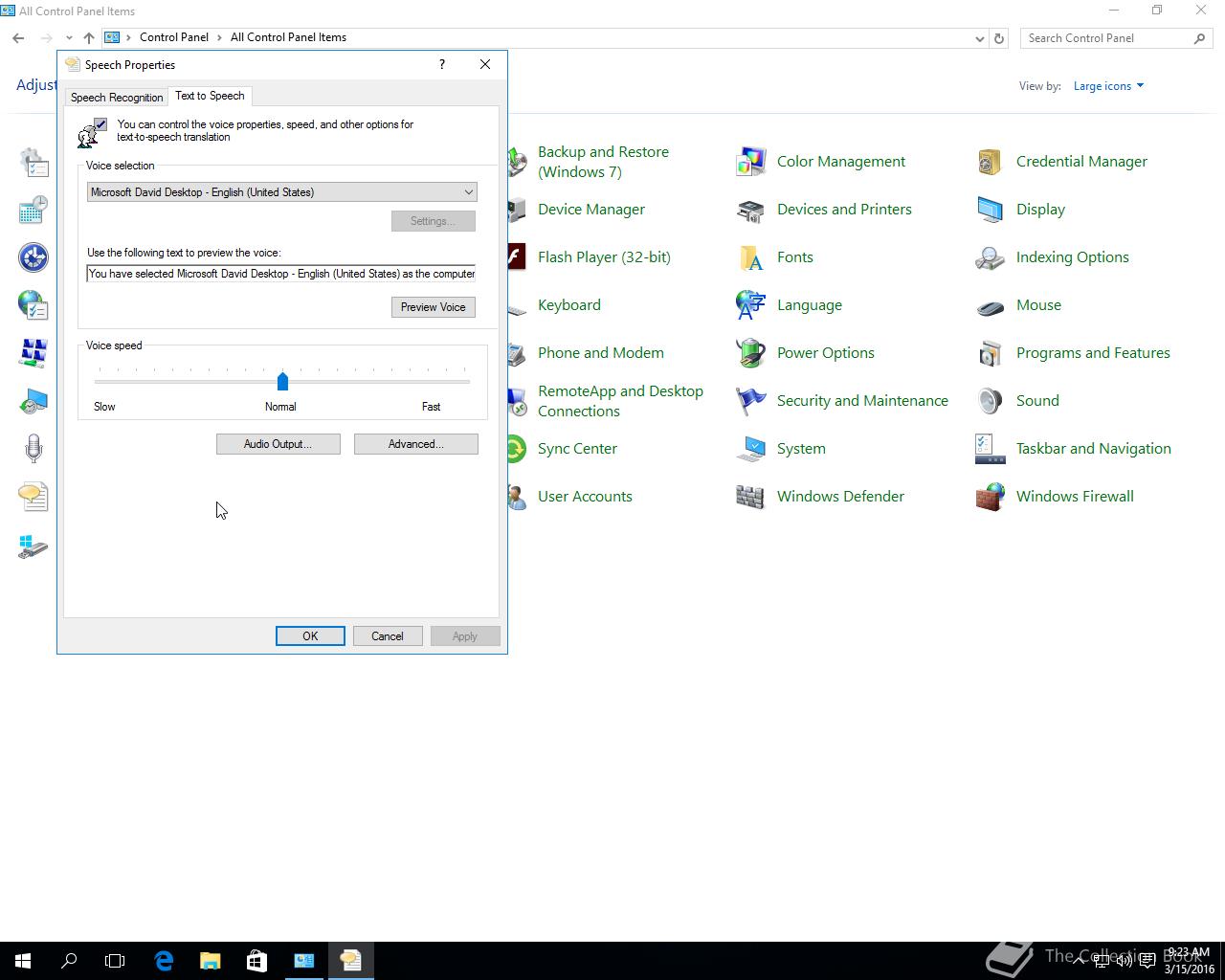Screen dimensions: 1225x980
Task: Open the Sound speaker icon
Action: pyautogui.click(x=990, y=400)
